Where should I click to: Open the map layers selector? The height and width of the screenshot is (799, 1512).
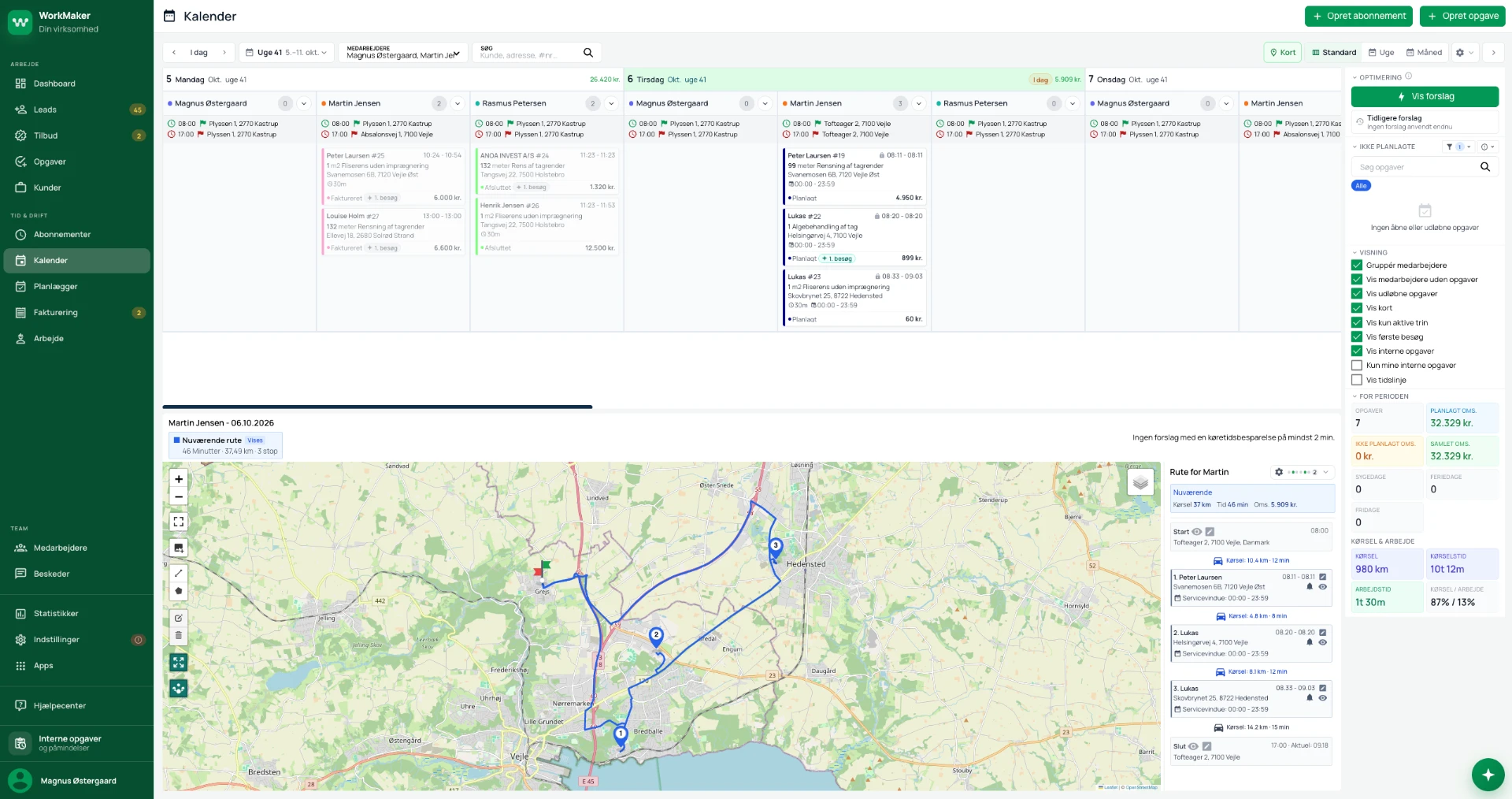[x=1140, y=482]
